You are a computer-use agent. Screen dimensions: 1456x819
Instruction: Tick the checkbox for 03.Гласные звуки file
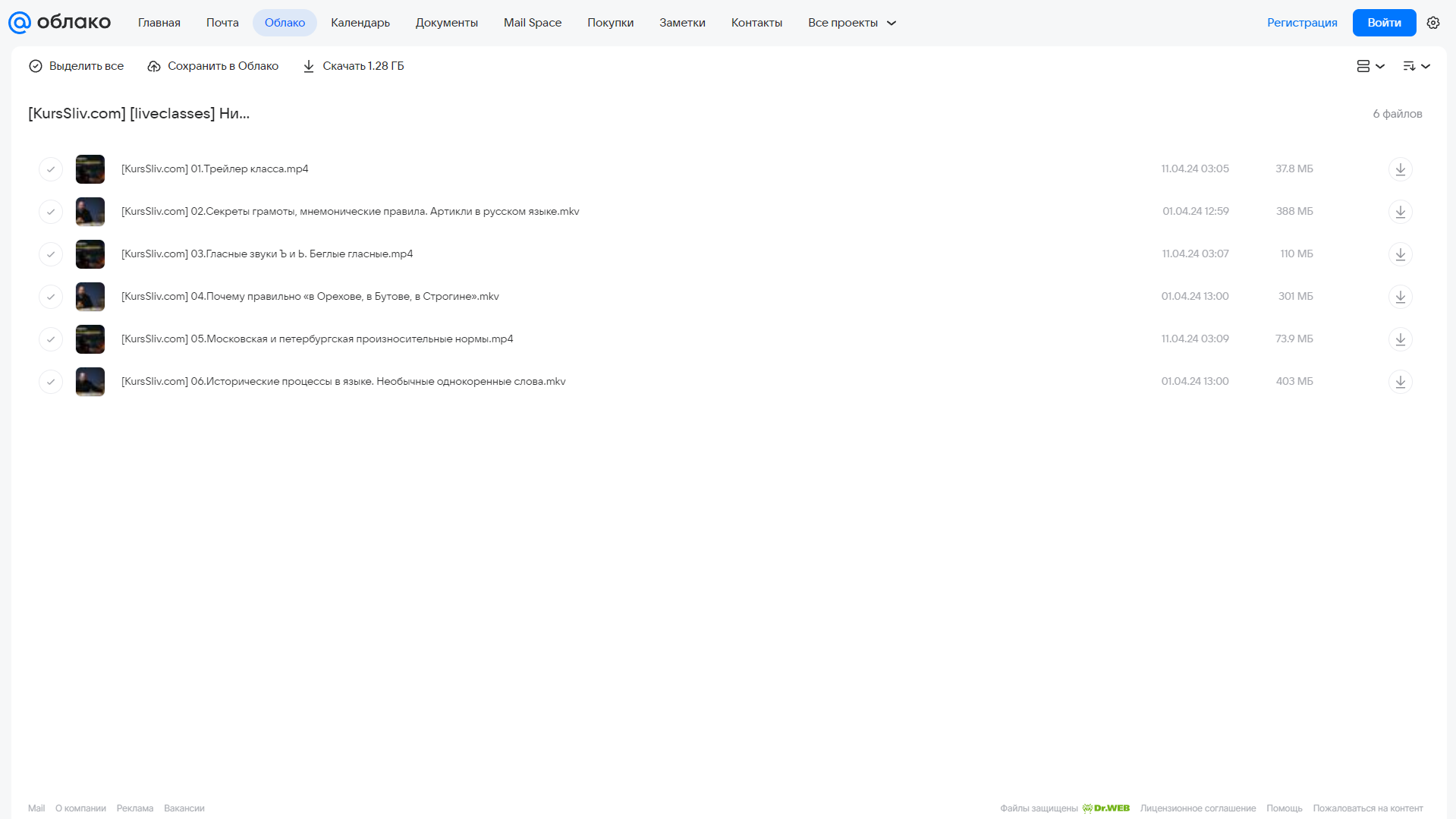click(51, 254)
